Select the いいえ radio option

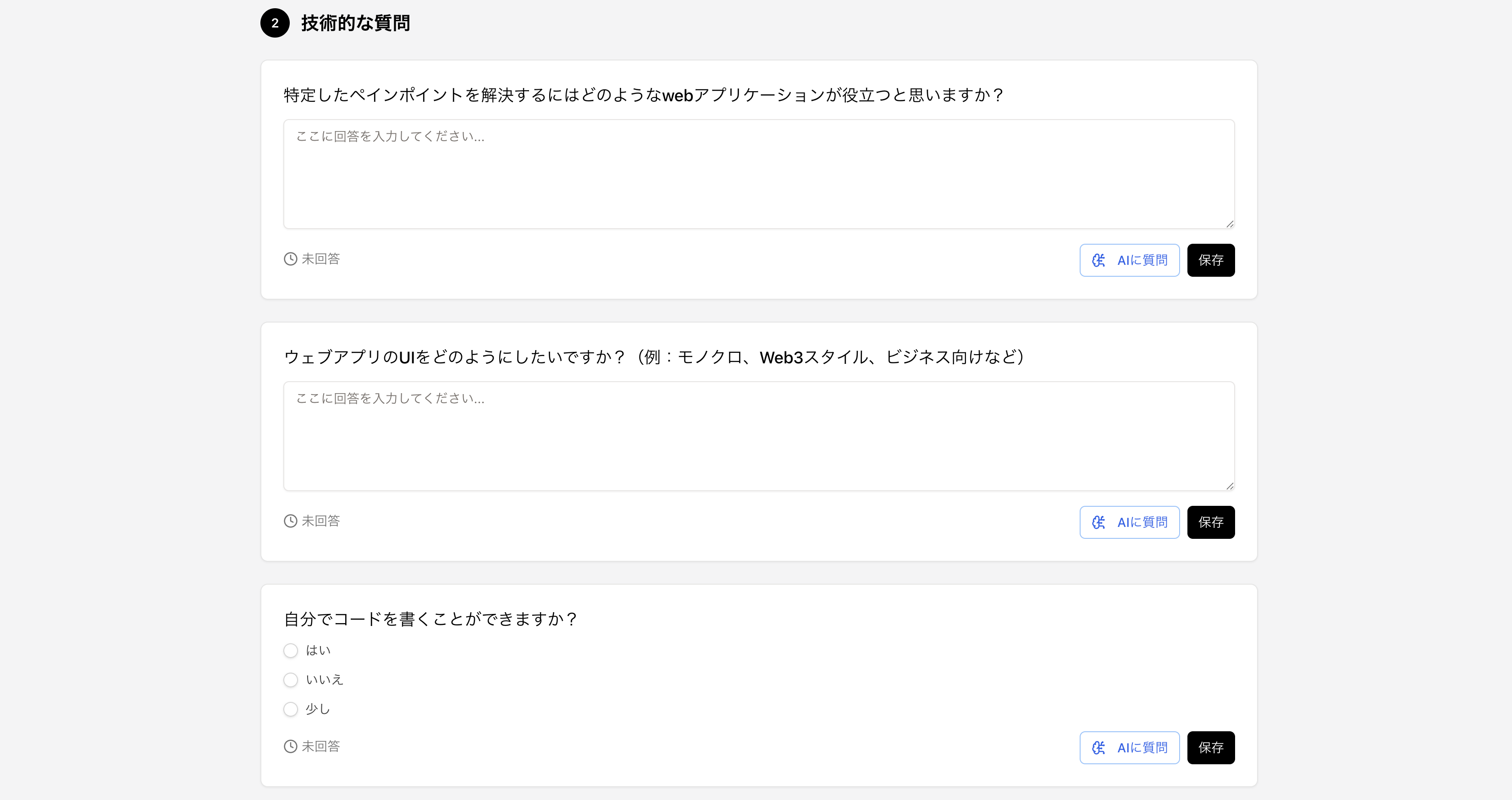pos(291,680)
